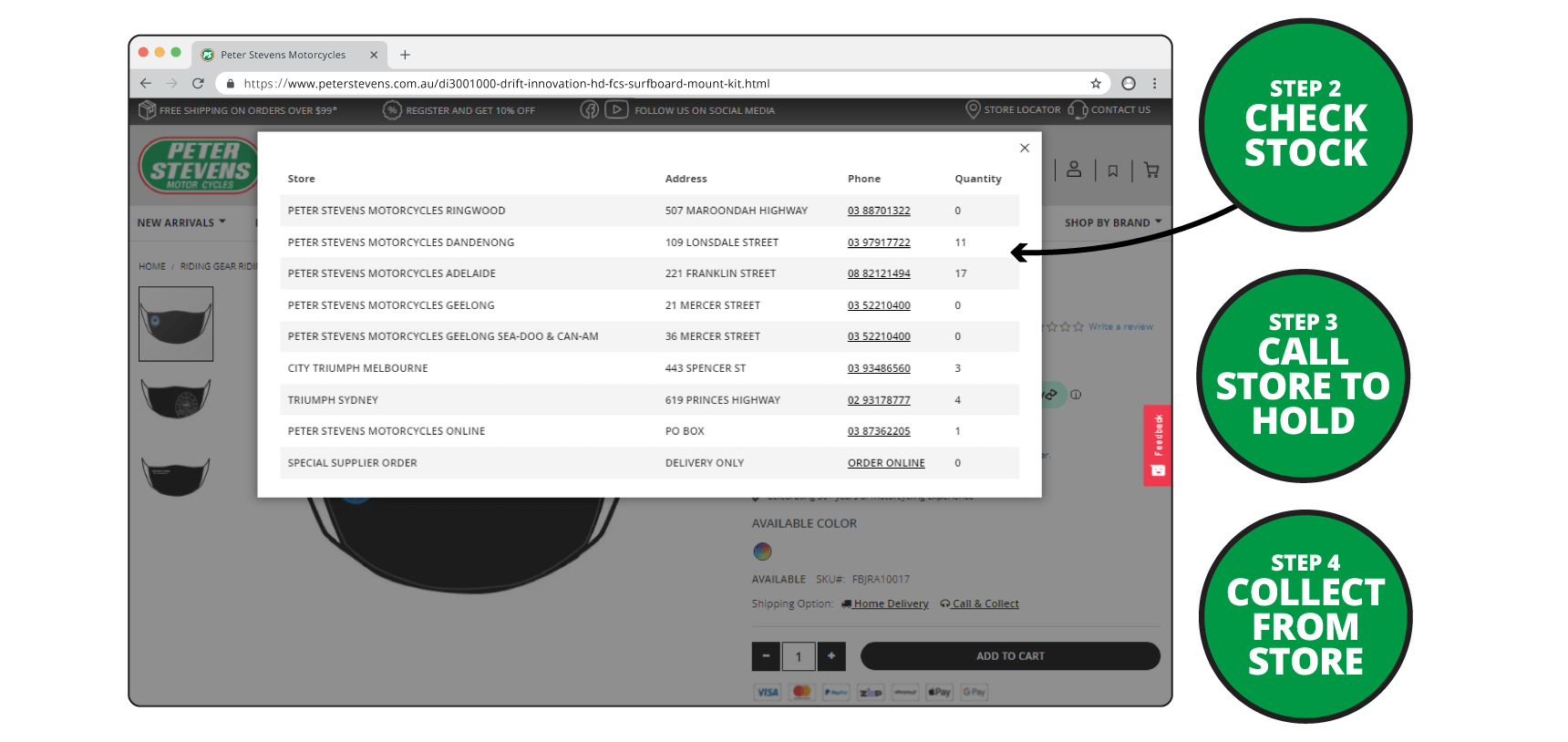Select third face mask thumbnail
The image size is (1568, 742).
click(176, 476)
